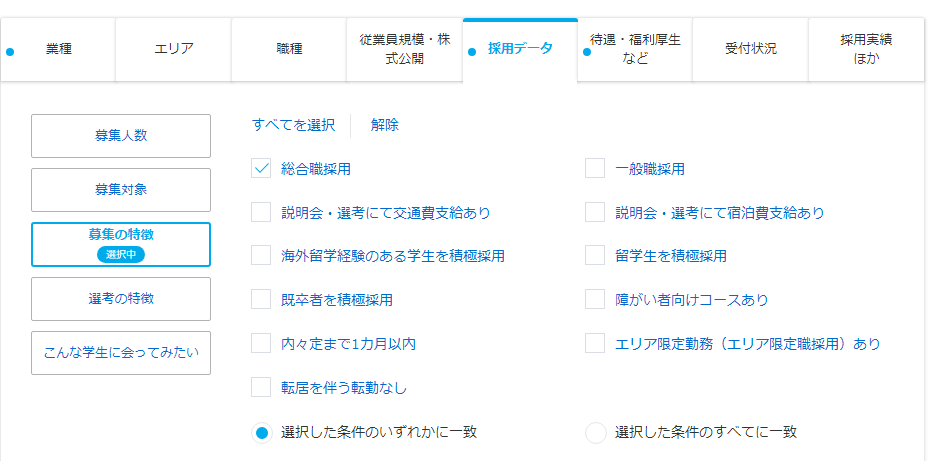Screen dimensions: 928x461
Task: Tick the 既卒者を積極採用 checkbox
Action: (x=262, y=299)
